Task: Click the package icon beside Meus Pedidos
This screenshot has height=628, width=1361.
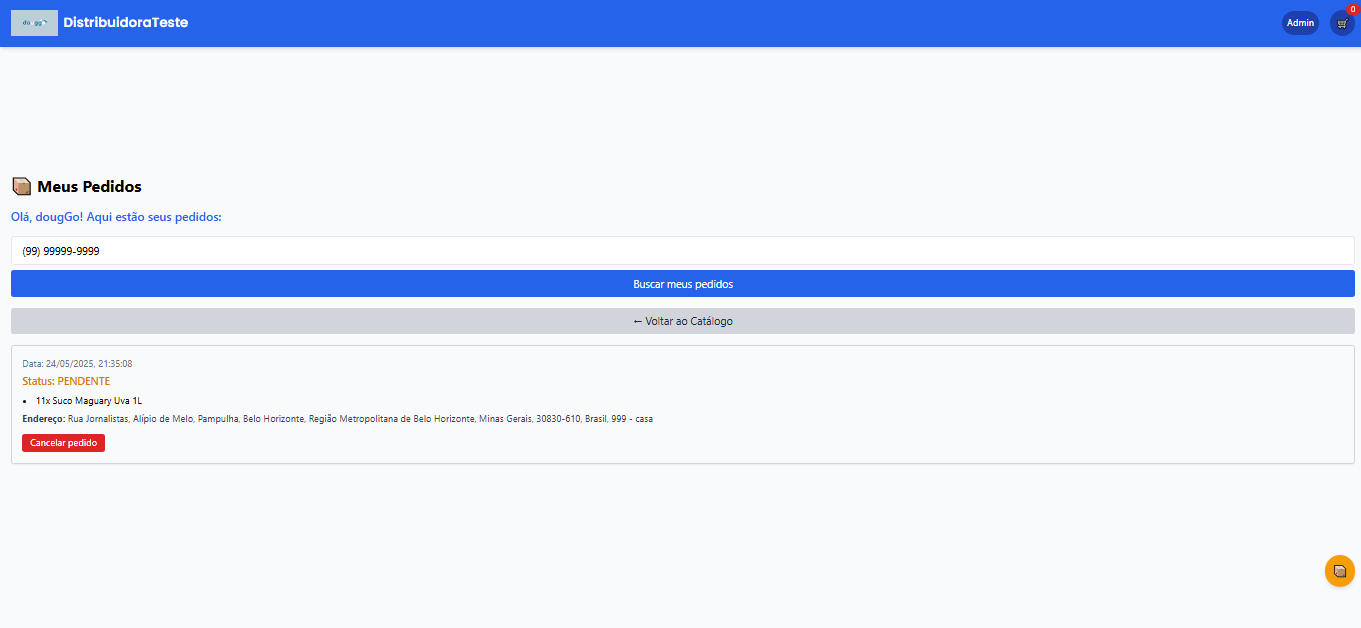Action: click(x=21, y=186)
